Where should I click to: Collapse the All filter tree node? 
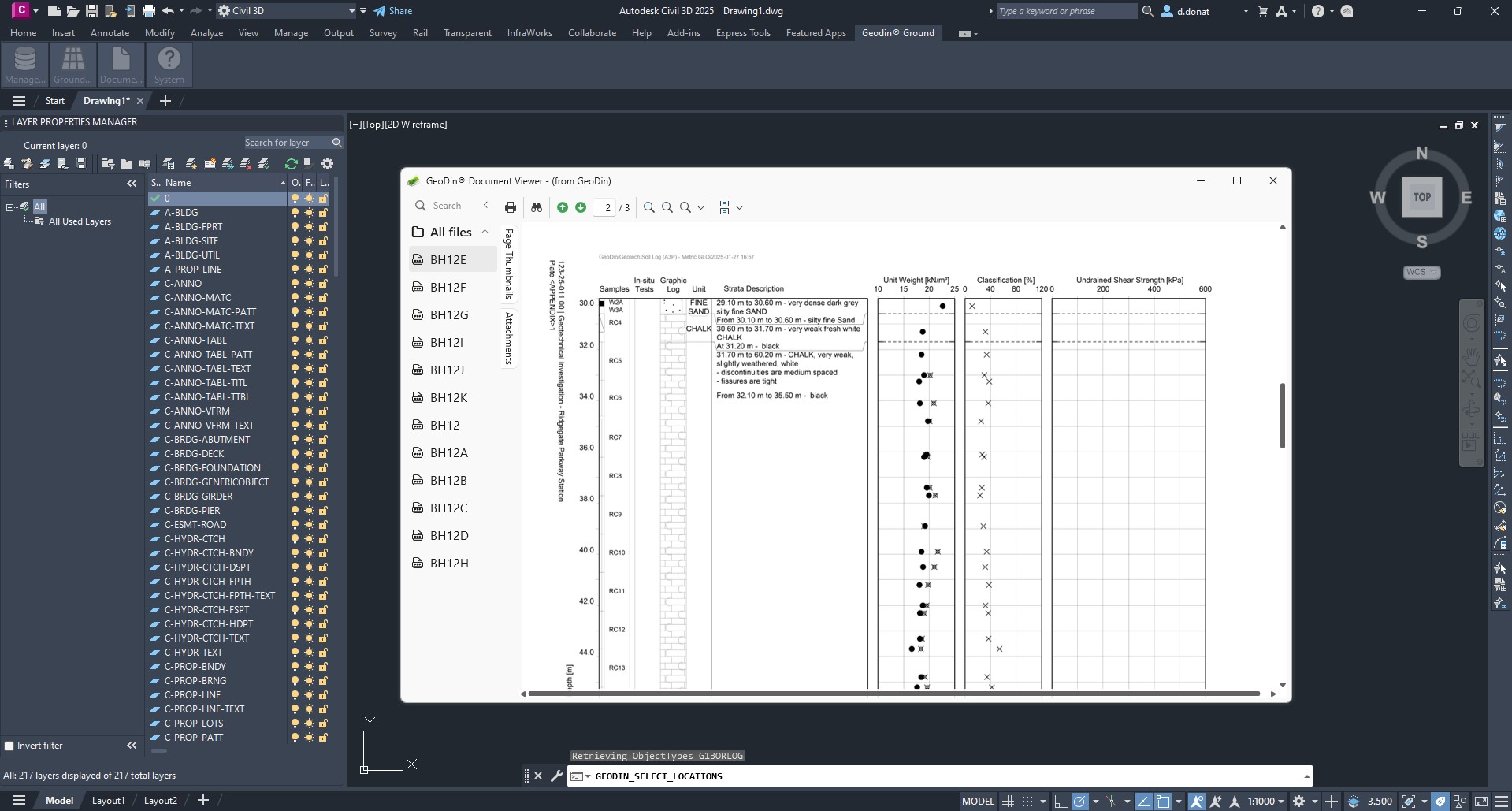10,207
